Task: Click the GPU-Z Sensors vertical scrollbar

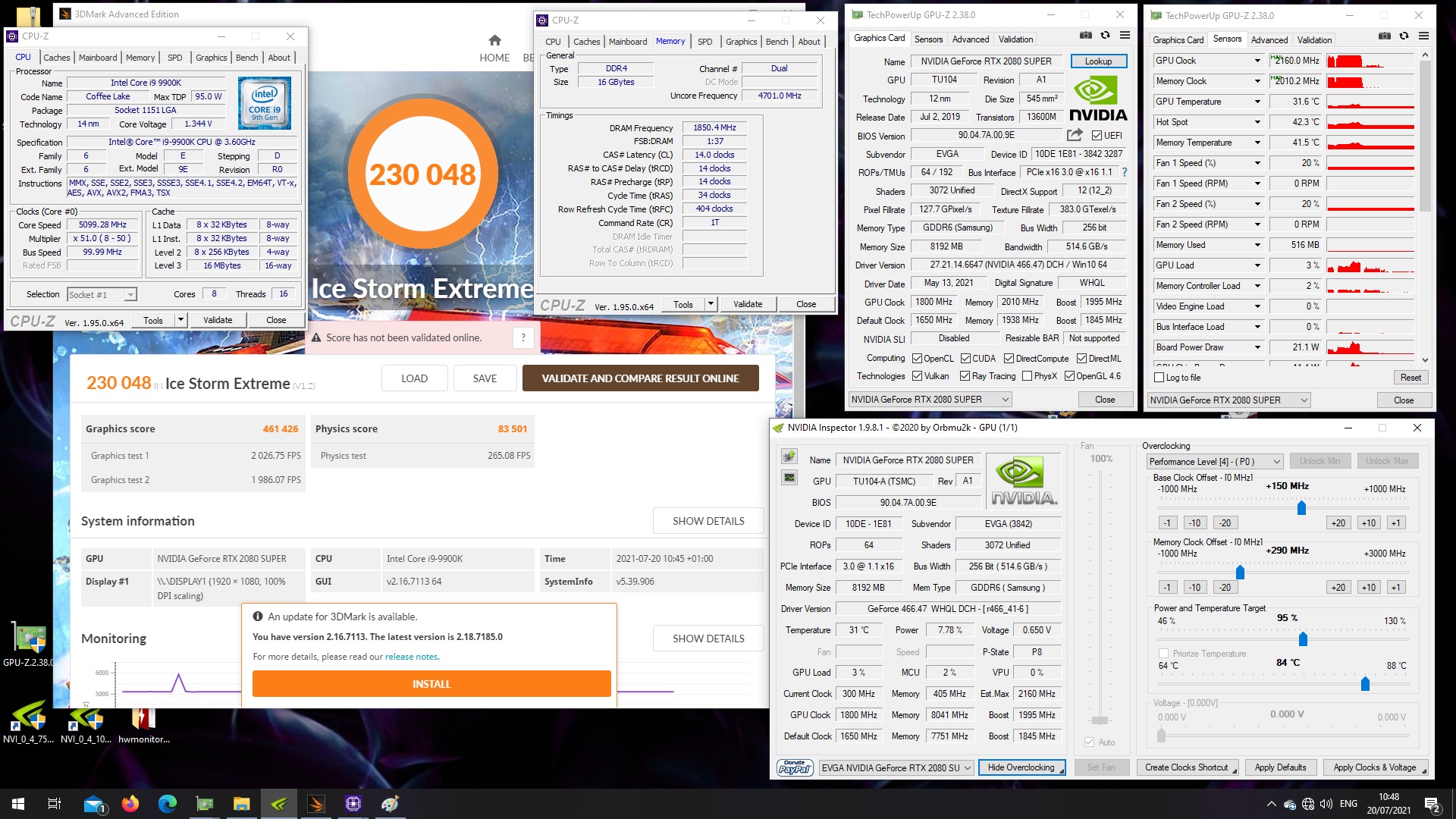Action: pyautogui.click(x=1425, y=207)
